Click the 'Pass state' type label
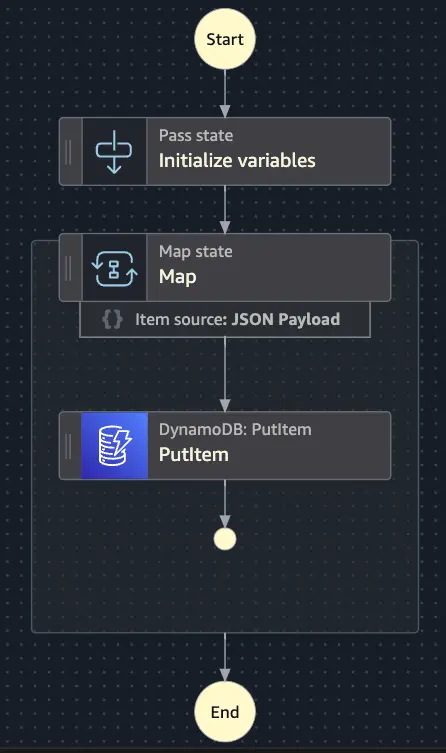This screenshot has width=446, height=753. coord(196,135)
